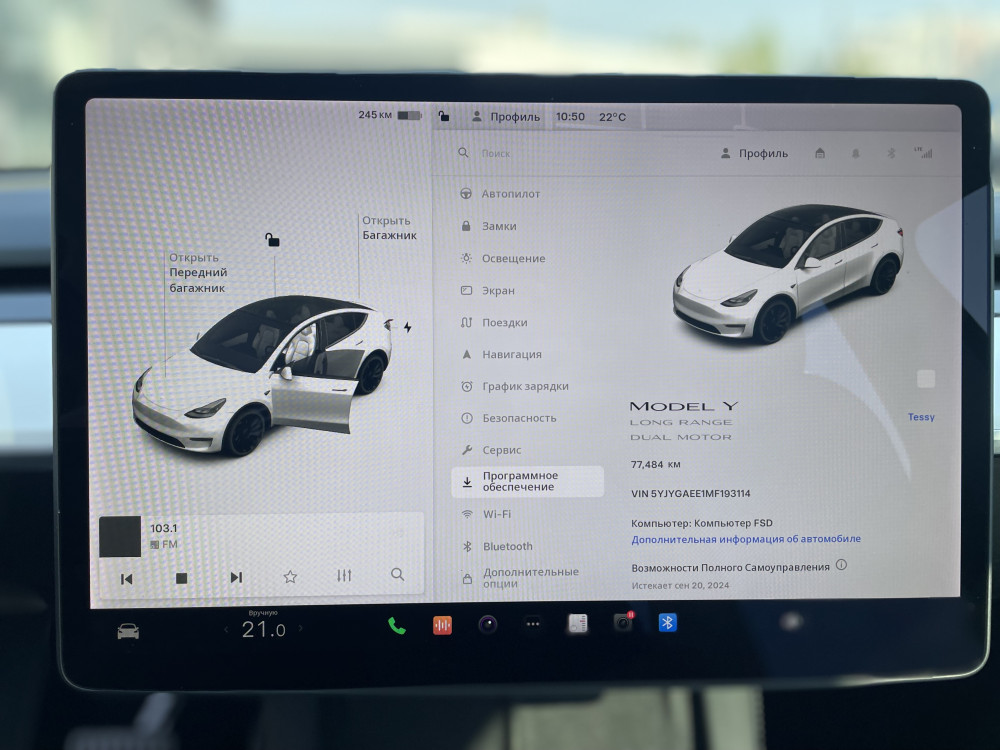
Task: Tap the 10:50 clock in status bar
Action: 570,117
